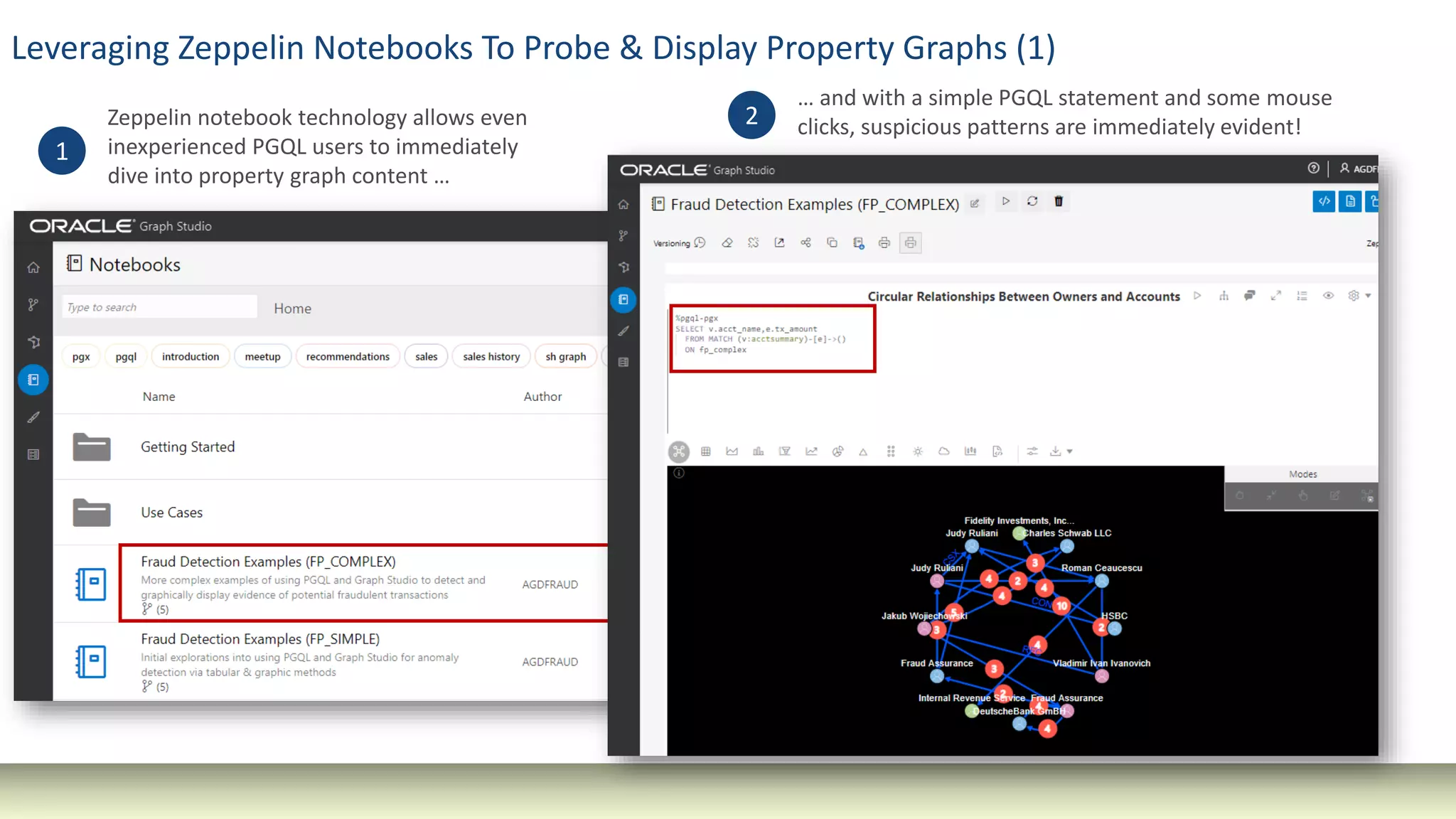This screenshot has width=1456, height=819.
Task: Export the notebook with the export arrow icon
Action: click(x=779, y=242)
